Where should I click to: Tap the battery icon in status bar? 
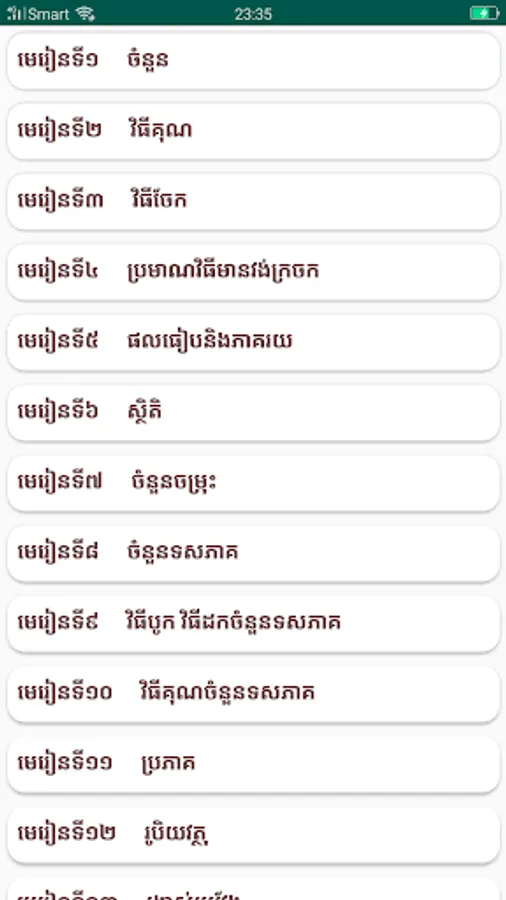click(484, 13)
